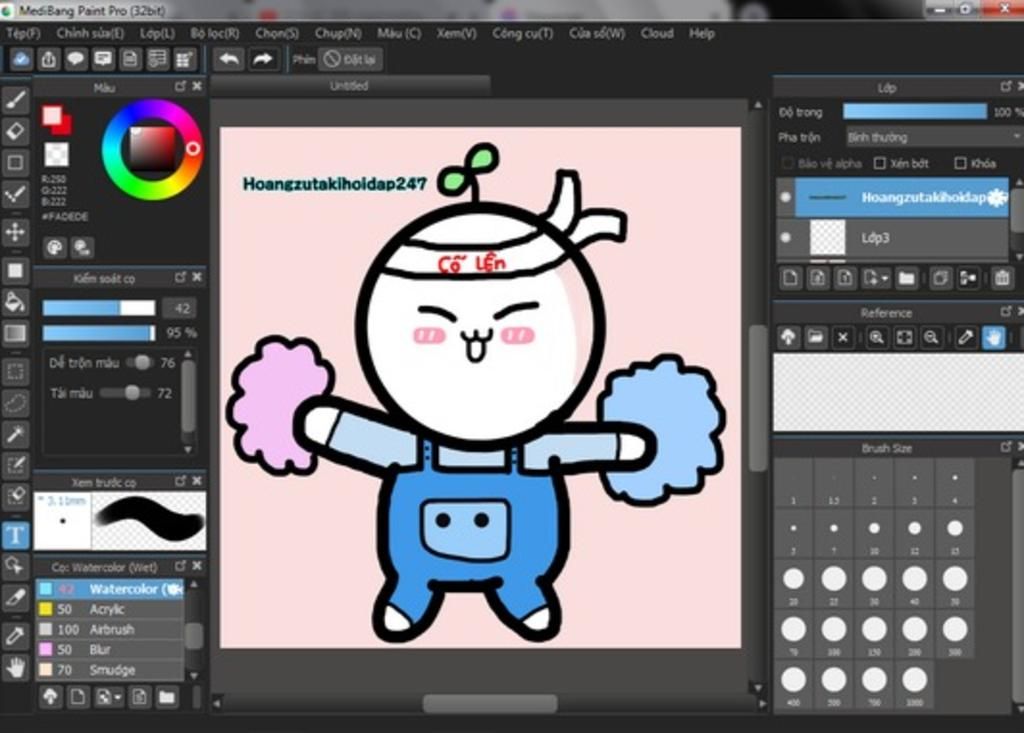Open the Bộ lọc(R) menu
The image size is (1024, 733).
215,33
